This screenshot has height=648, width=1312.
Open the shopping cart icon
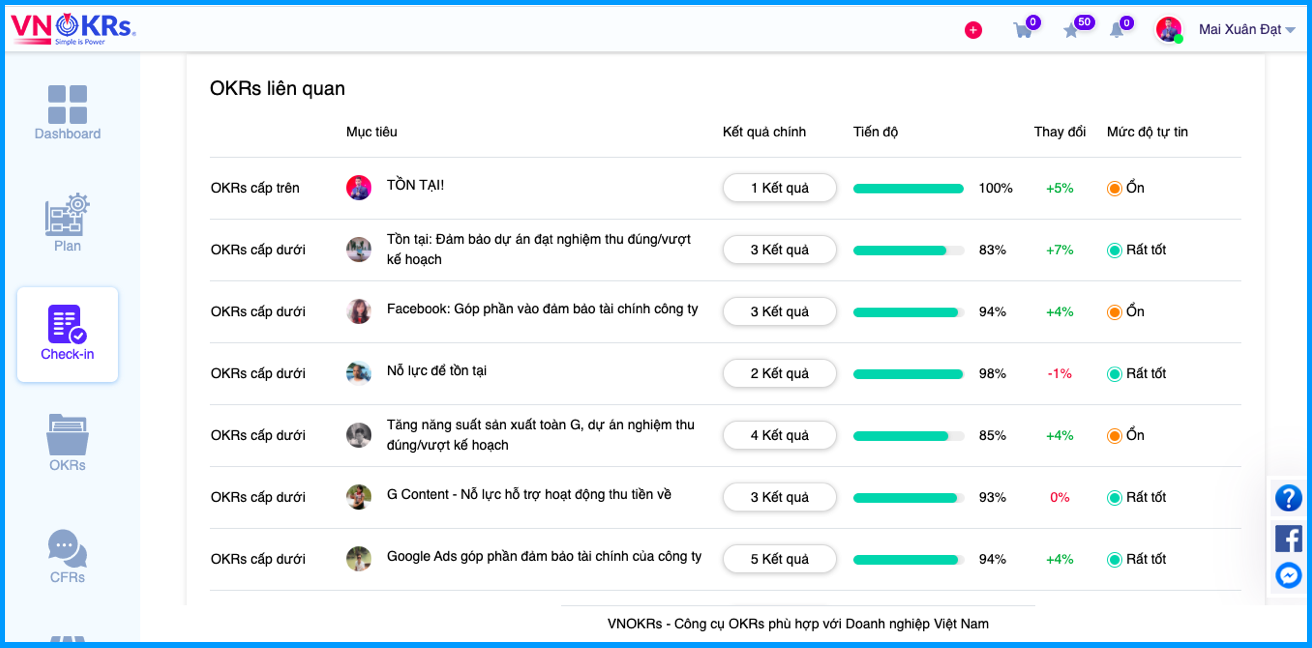tap(1023, 30)
